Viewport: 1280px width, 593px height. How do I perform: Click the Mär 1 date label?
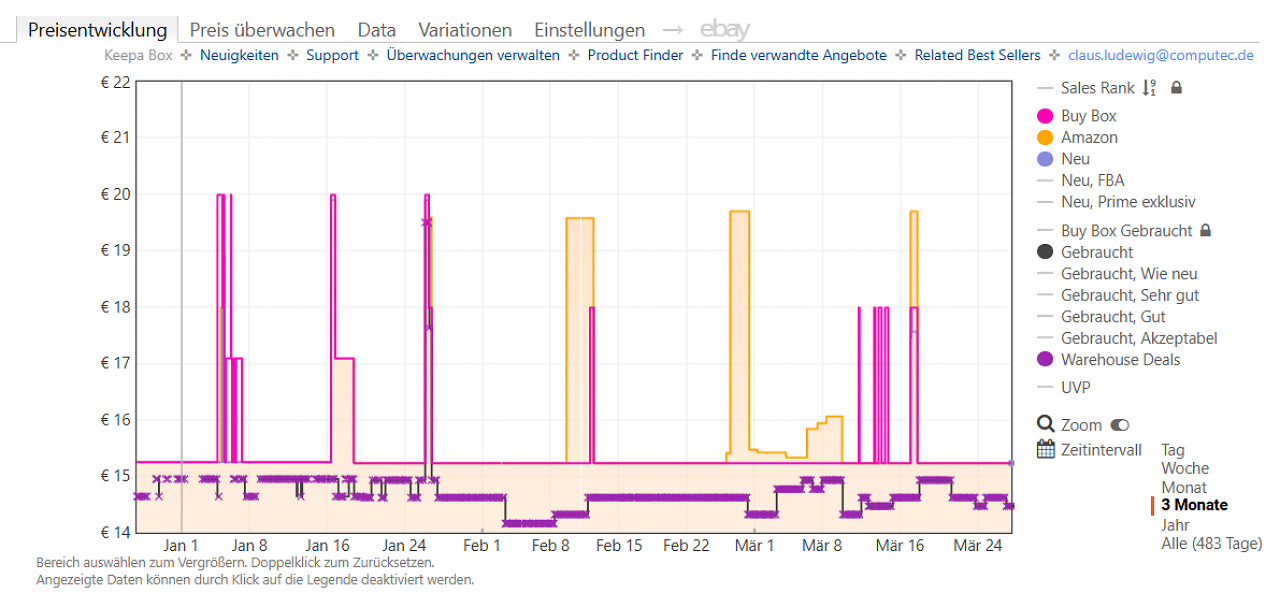click(x=754, y=545)
